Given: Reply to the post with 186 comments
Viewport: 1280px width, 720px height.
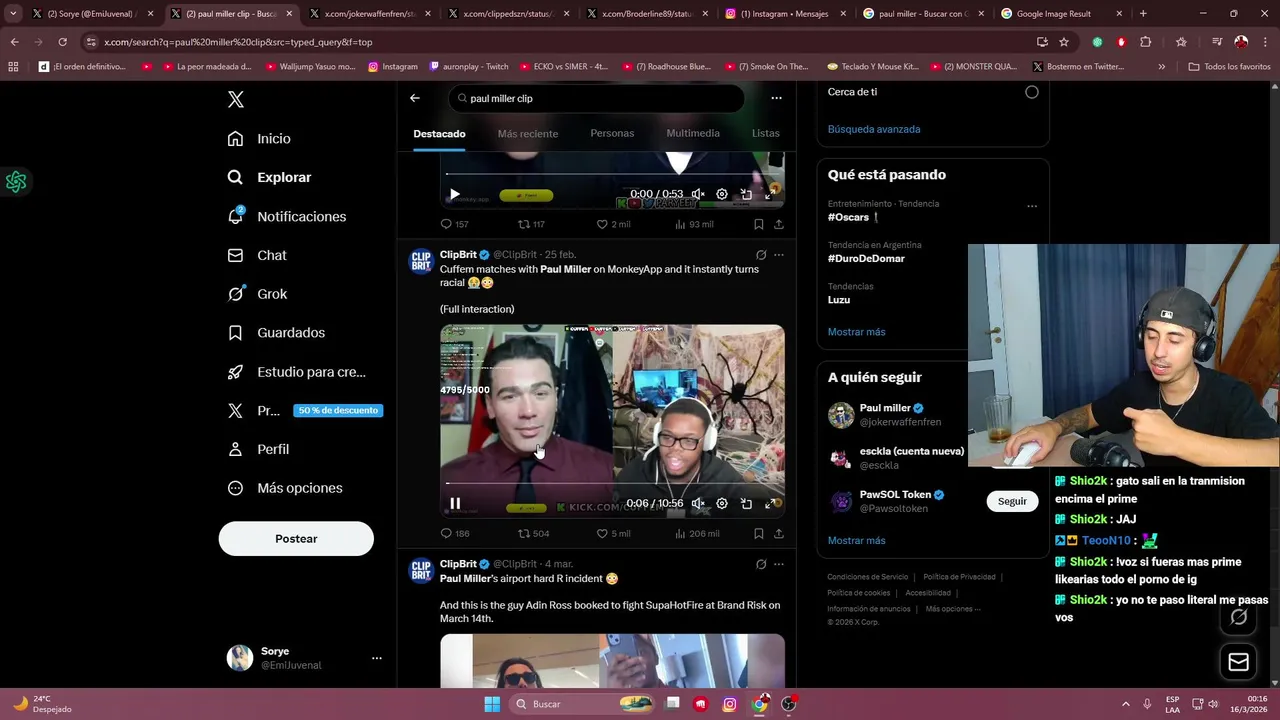Looking at the screenshot, I should [x=455, y=533].
